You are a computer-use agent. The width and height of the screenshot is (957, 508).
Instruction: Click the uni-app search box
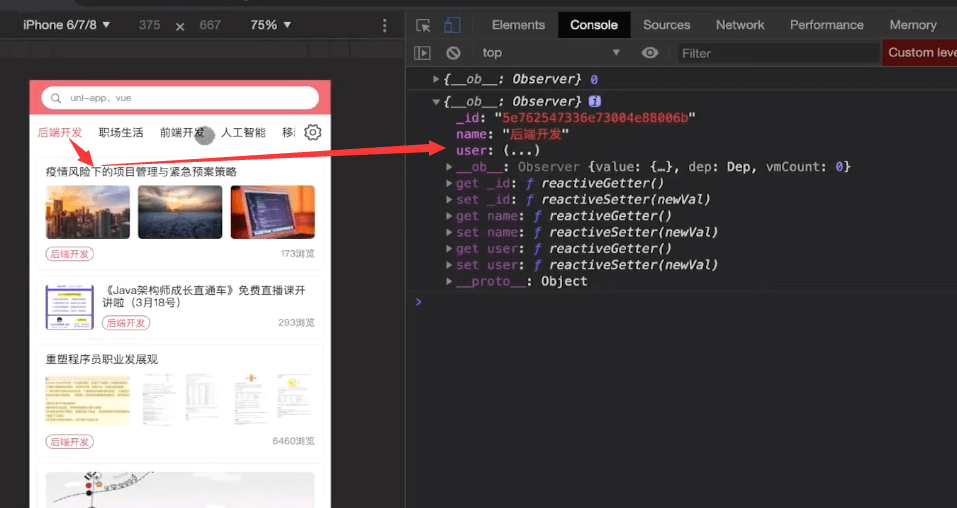tap(180, 98)
